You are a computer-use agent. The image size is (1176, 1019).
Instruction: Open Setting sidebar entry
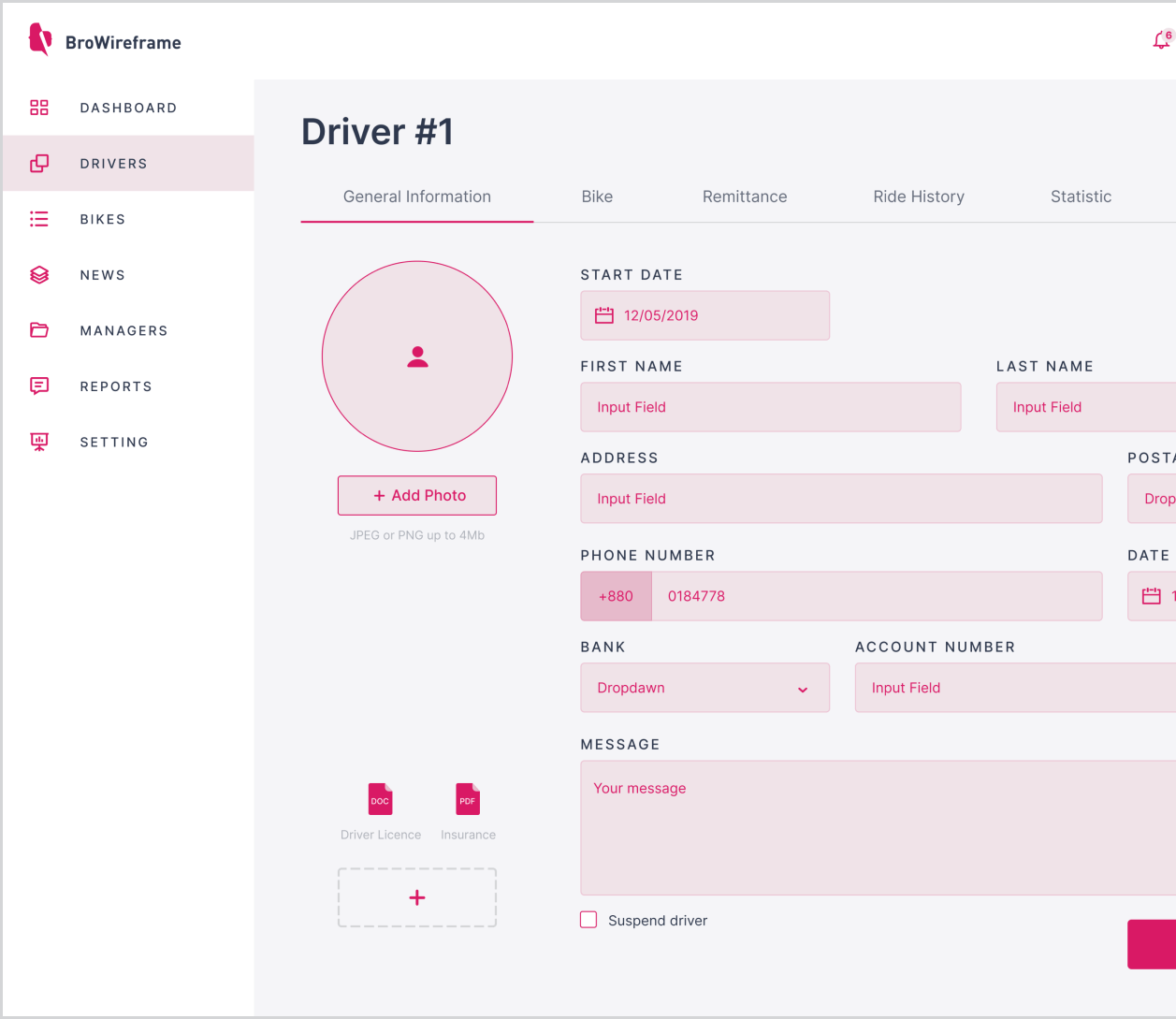[128, 442]
